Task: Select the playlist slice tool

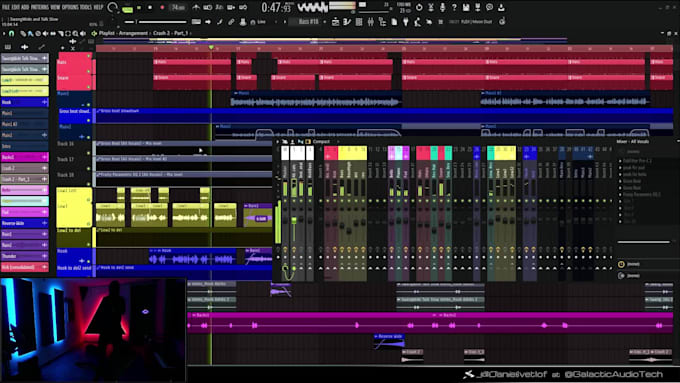Action: [60, 33]
